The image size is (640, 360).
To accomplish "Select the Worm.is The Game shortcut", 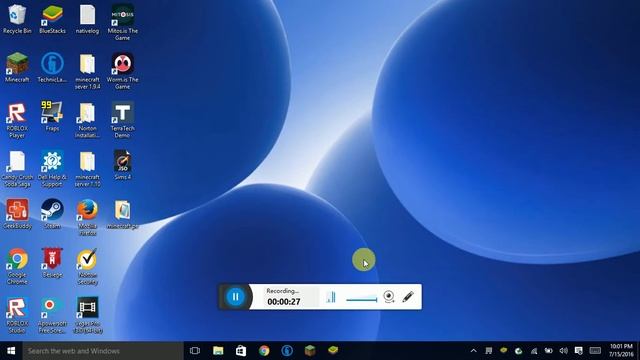I will click(122, 71).
